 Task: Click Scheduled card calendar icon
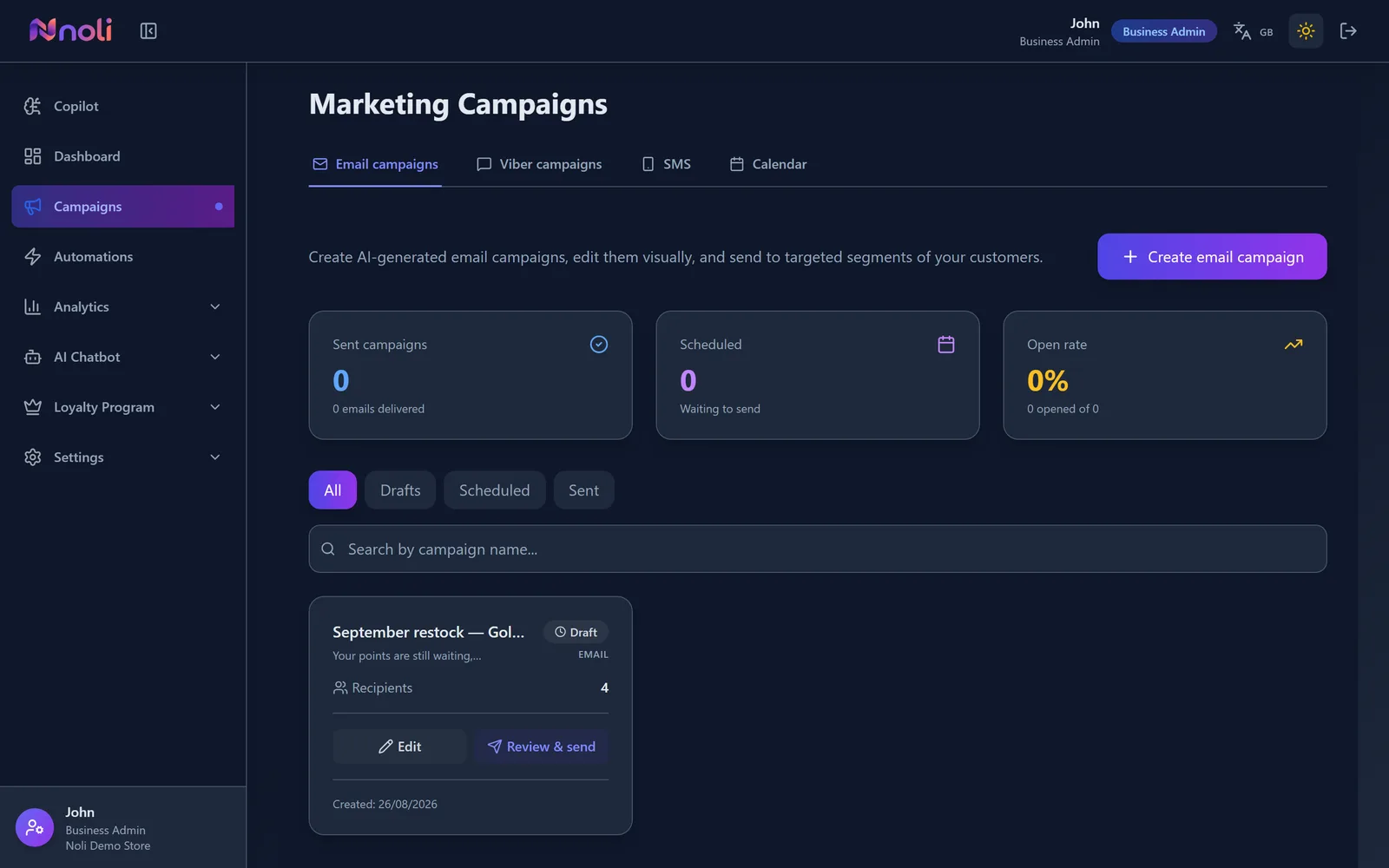946,345
